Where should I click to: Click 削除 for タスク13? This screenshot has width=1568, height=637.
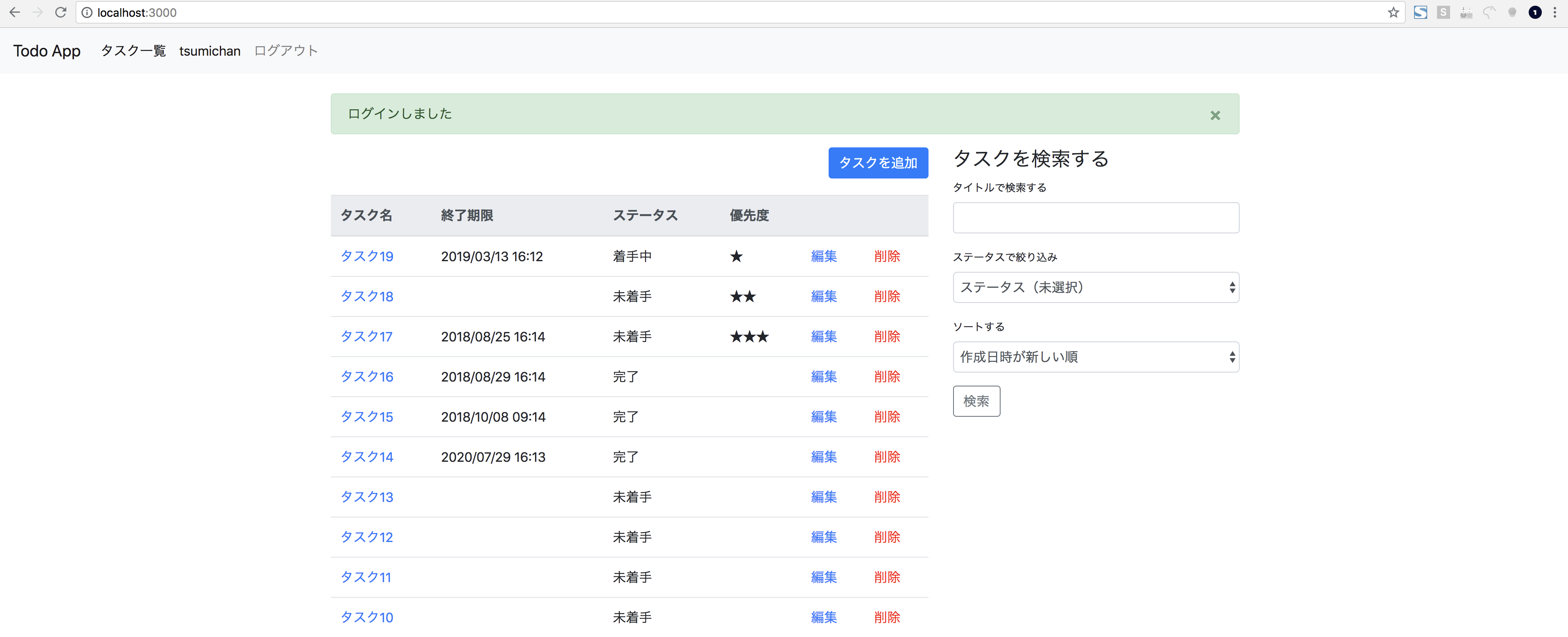coord(887,497)
